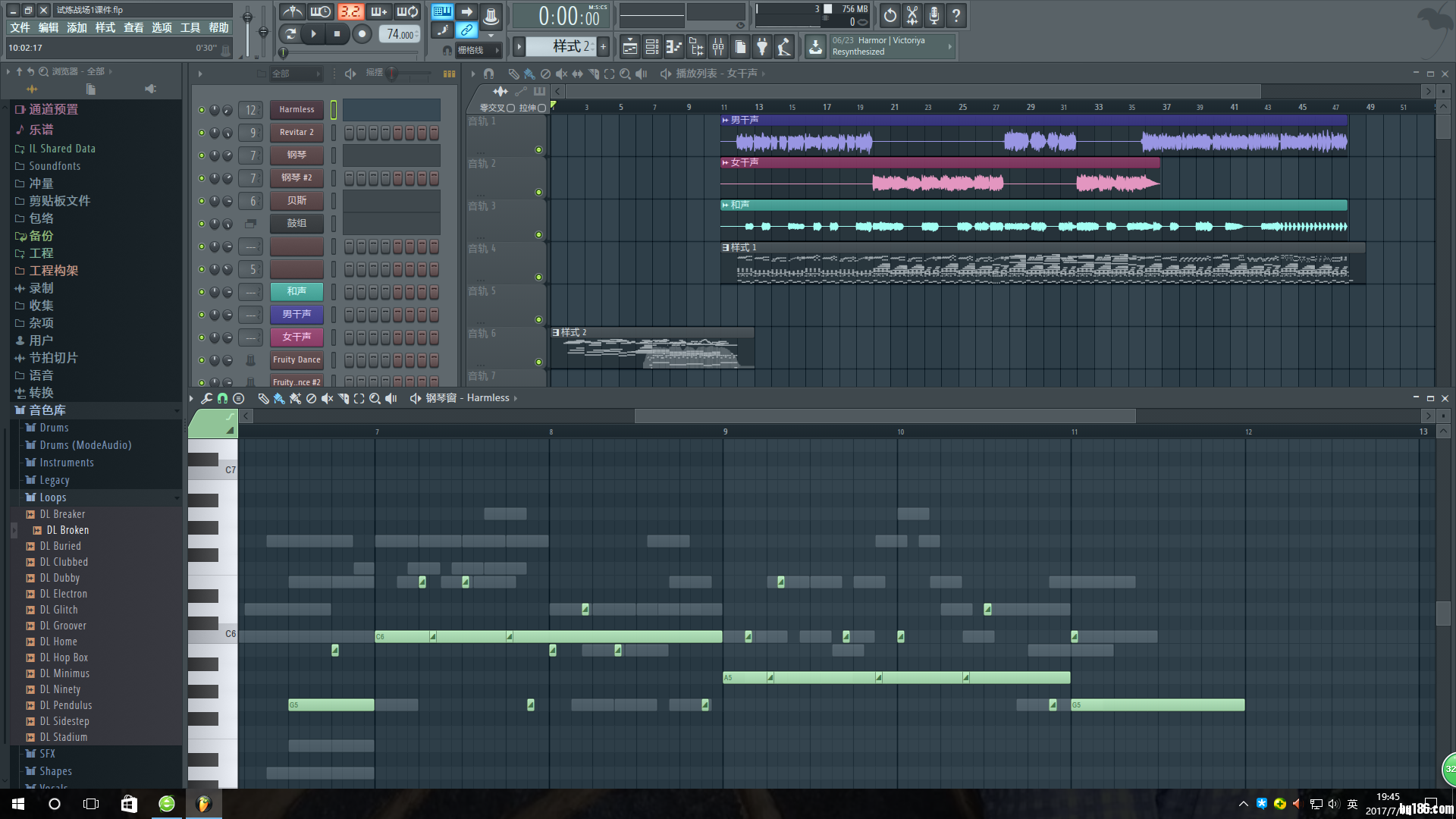Image resolution: width=1456 pixels, height=819 pixels.
Task: Open the metronome toggle in transport bar
Action: tap(292, 12)
